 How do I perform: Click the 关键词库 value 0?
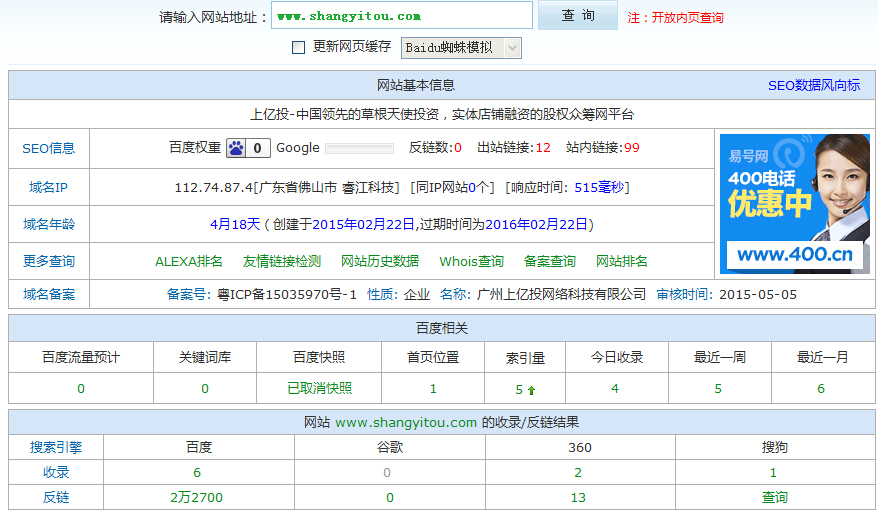(205, 389)
